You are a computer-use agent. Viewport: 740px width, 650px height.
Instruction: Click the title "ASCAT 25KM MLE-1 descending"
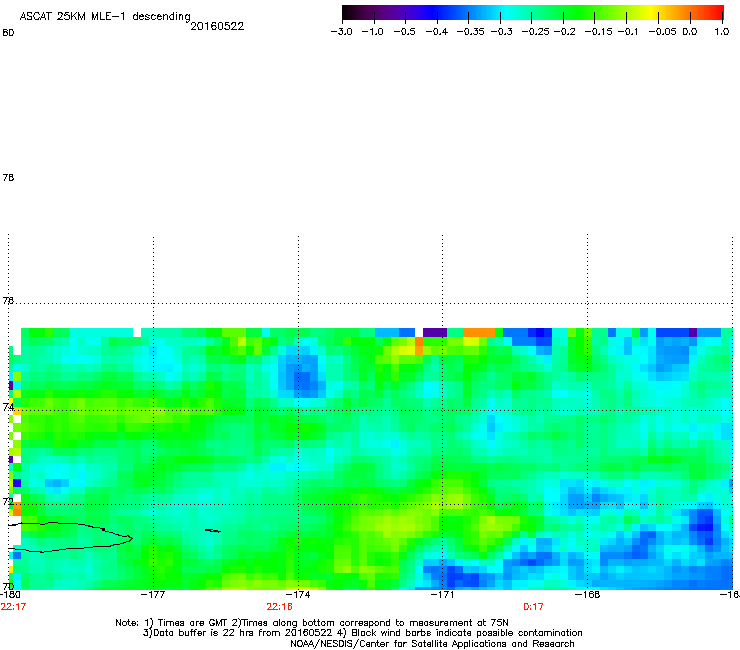(105, 16)
